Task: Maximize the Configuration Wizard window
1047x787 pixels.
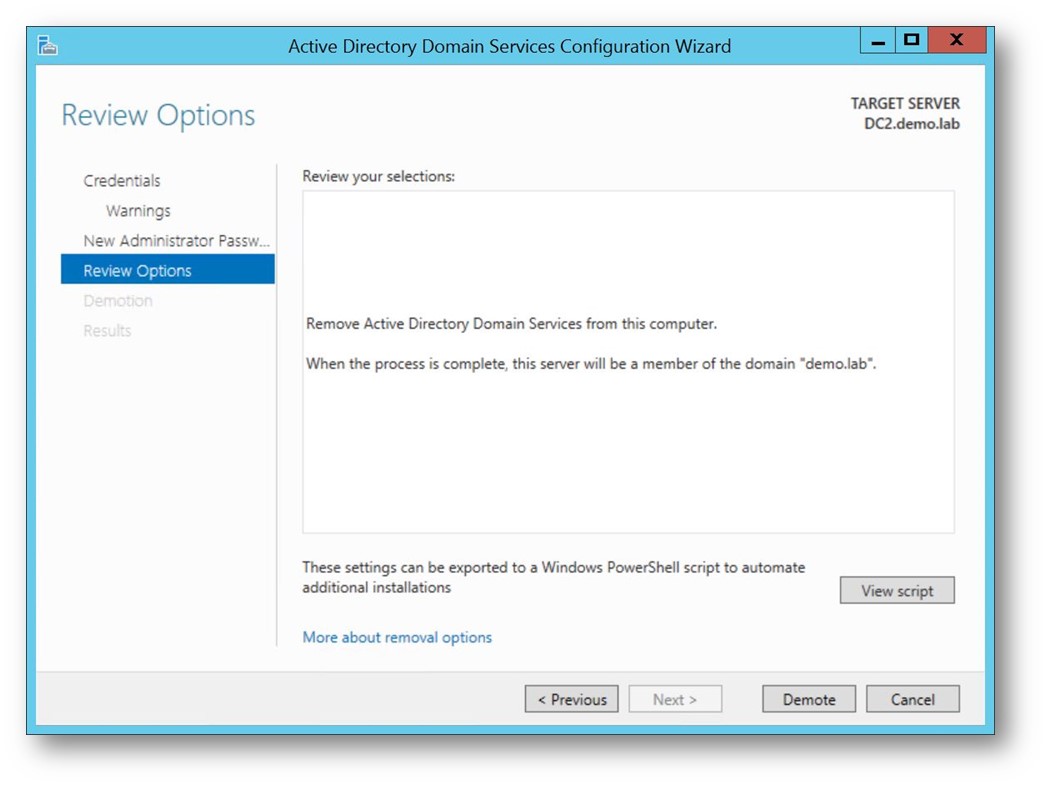Action: point(910,41)
